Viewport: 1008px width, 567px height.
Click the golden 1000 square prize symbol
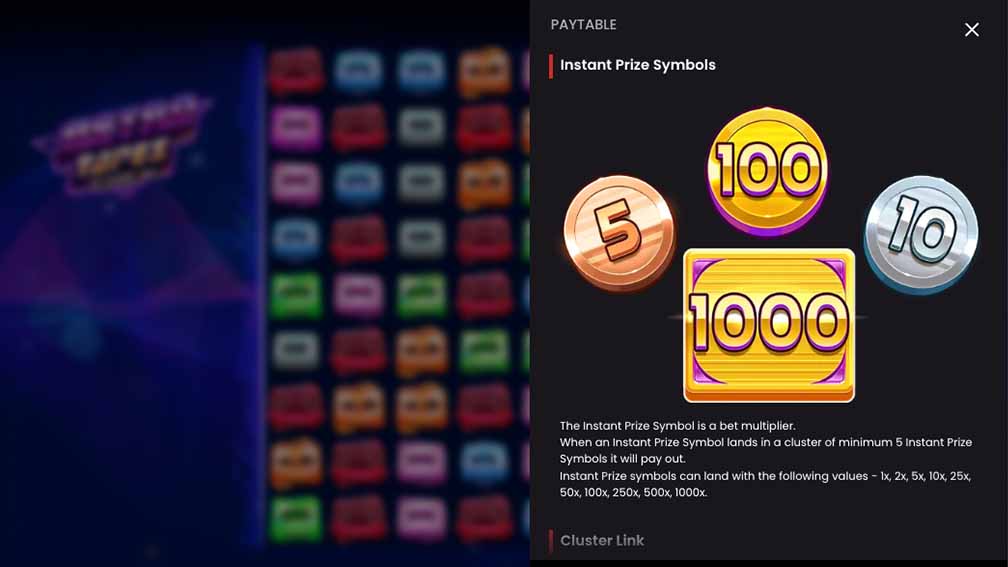pyautogui.click(x=769, y=325)
